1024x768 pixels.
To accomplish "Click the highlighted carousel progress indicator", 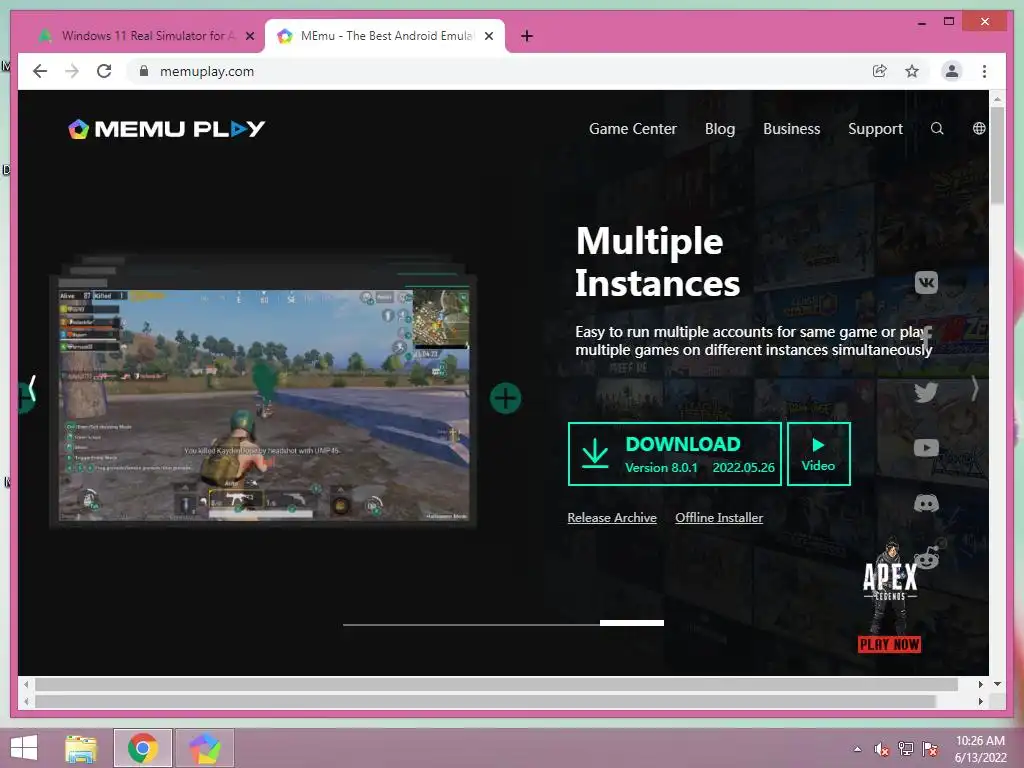I will point(632,623).
